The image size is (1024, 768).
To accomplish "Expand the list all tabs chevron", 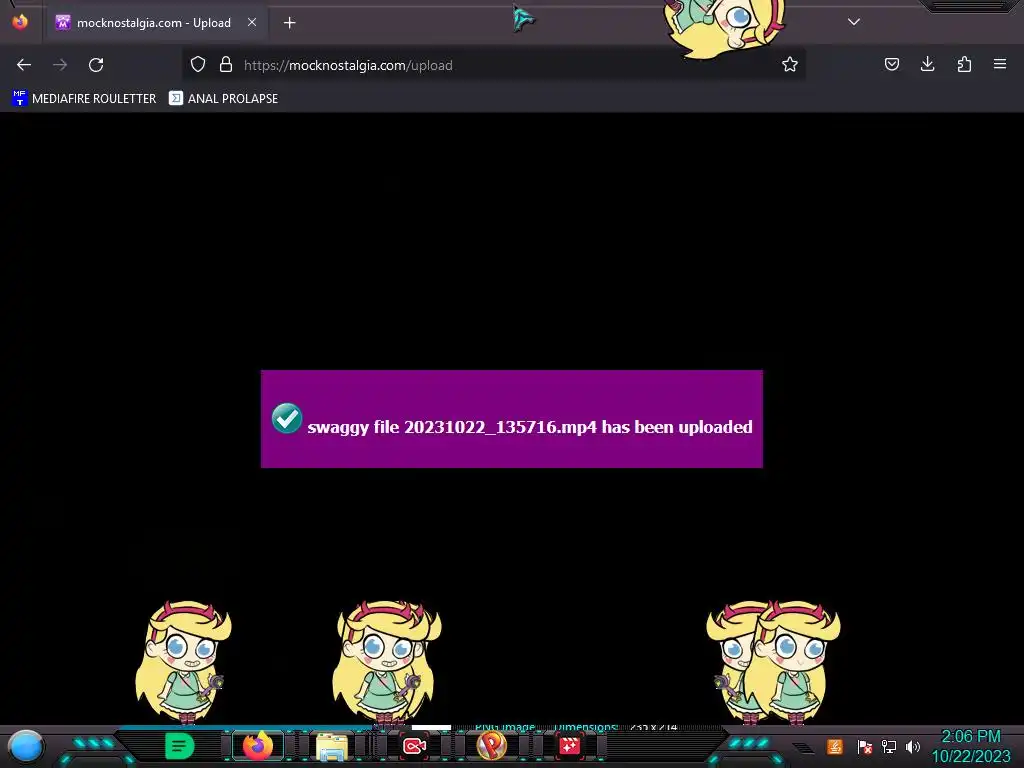I will [x=854, y=22].
